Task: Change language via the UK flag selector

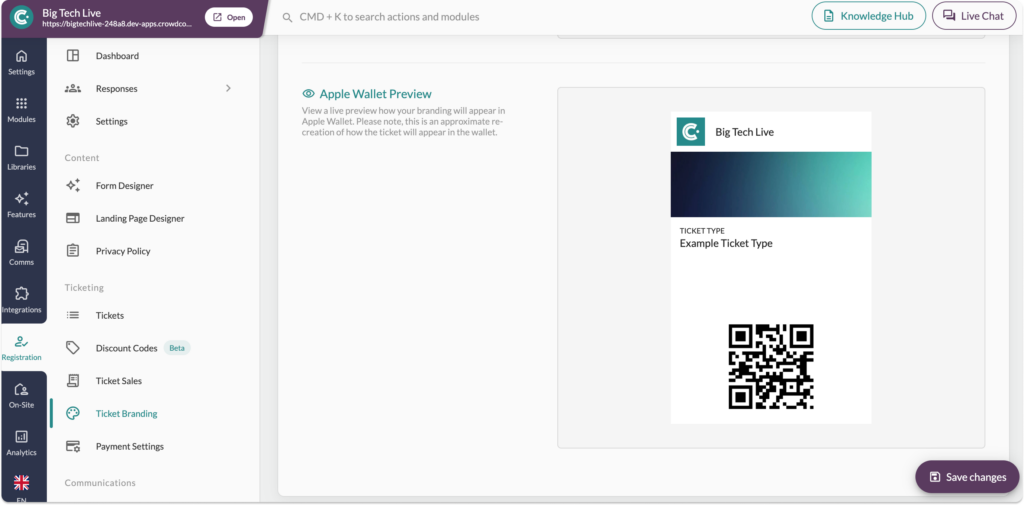Action: (21, 483)
